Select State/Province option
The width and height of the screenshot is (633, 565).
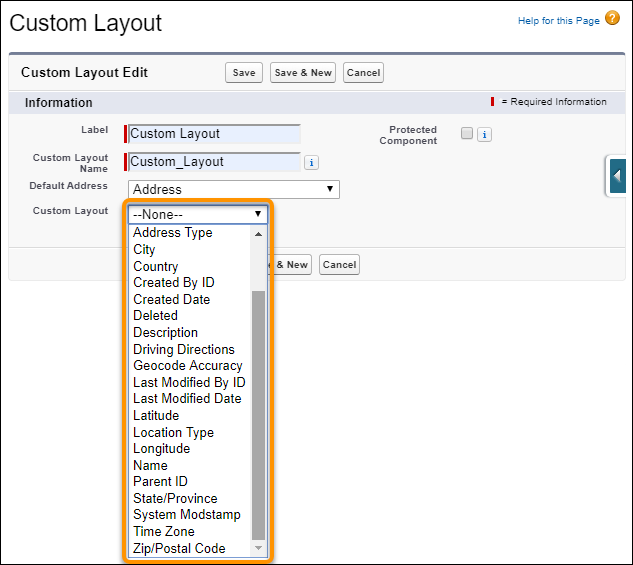(189, 499)
